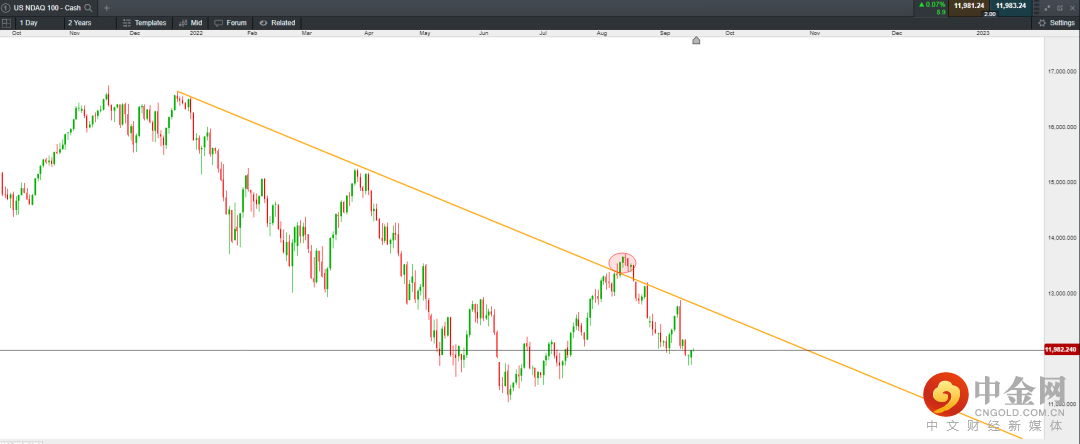
Task: Click the time axis marker triangle near September
Action: tap(697, 40)
